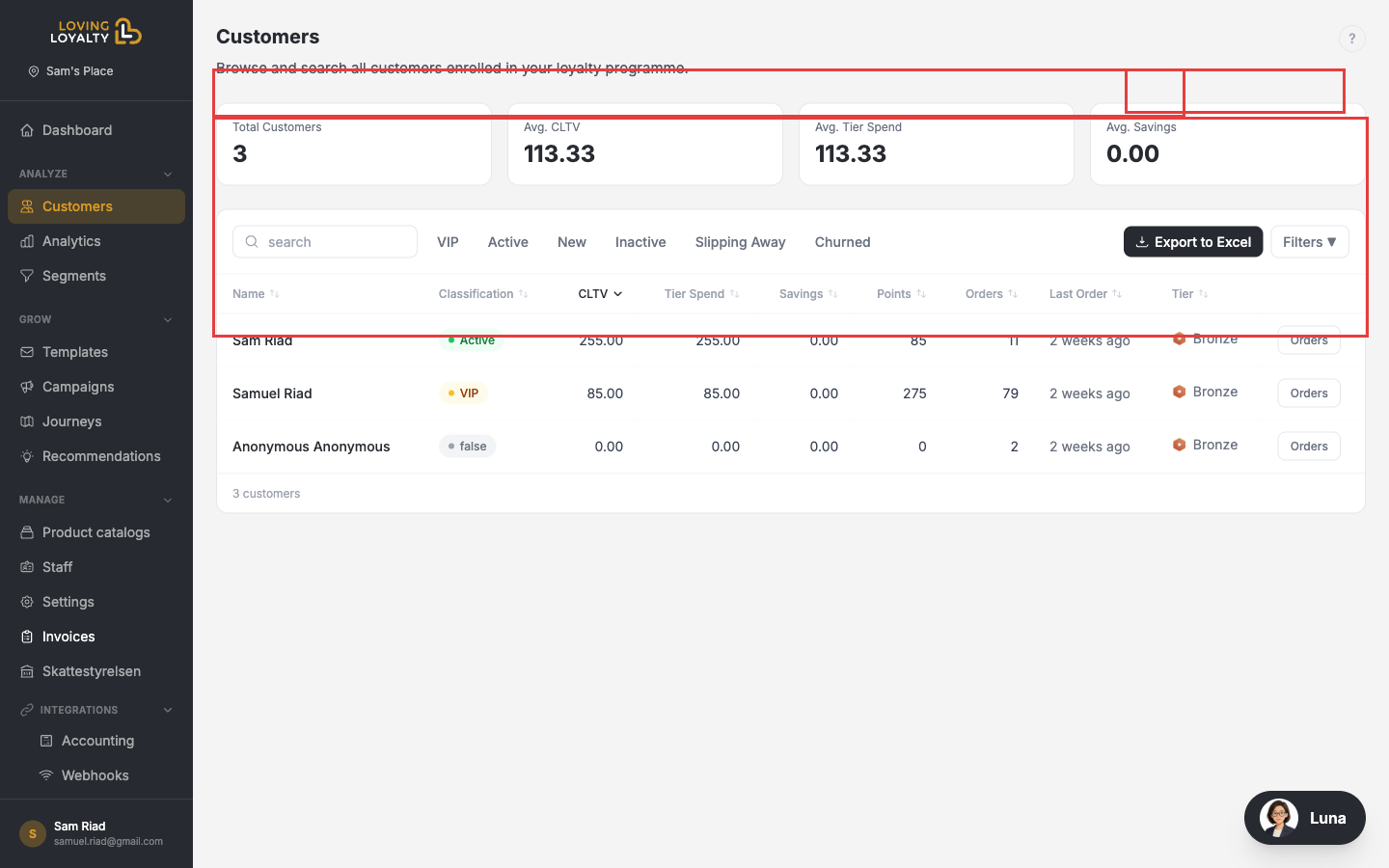Image resolution: width=1389 pixels, height=868 pixels.
Task: Open the Filters dropdown
Action: coord(1310,242)
